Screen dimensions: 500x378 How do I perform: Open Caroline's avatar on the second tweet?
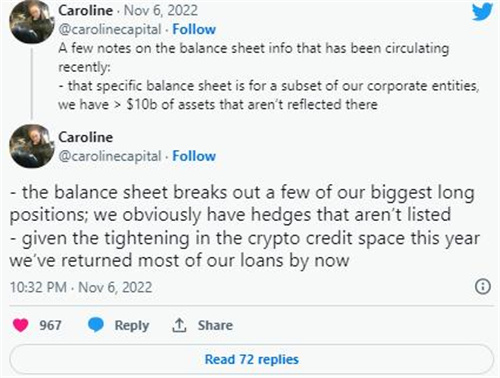[x=32, y=146]
